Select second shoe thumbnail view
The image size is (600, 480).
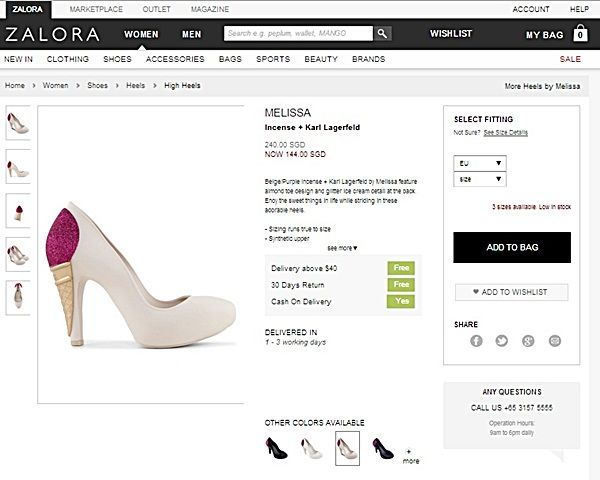coord(18,167)
